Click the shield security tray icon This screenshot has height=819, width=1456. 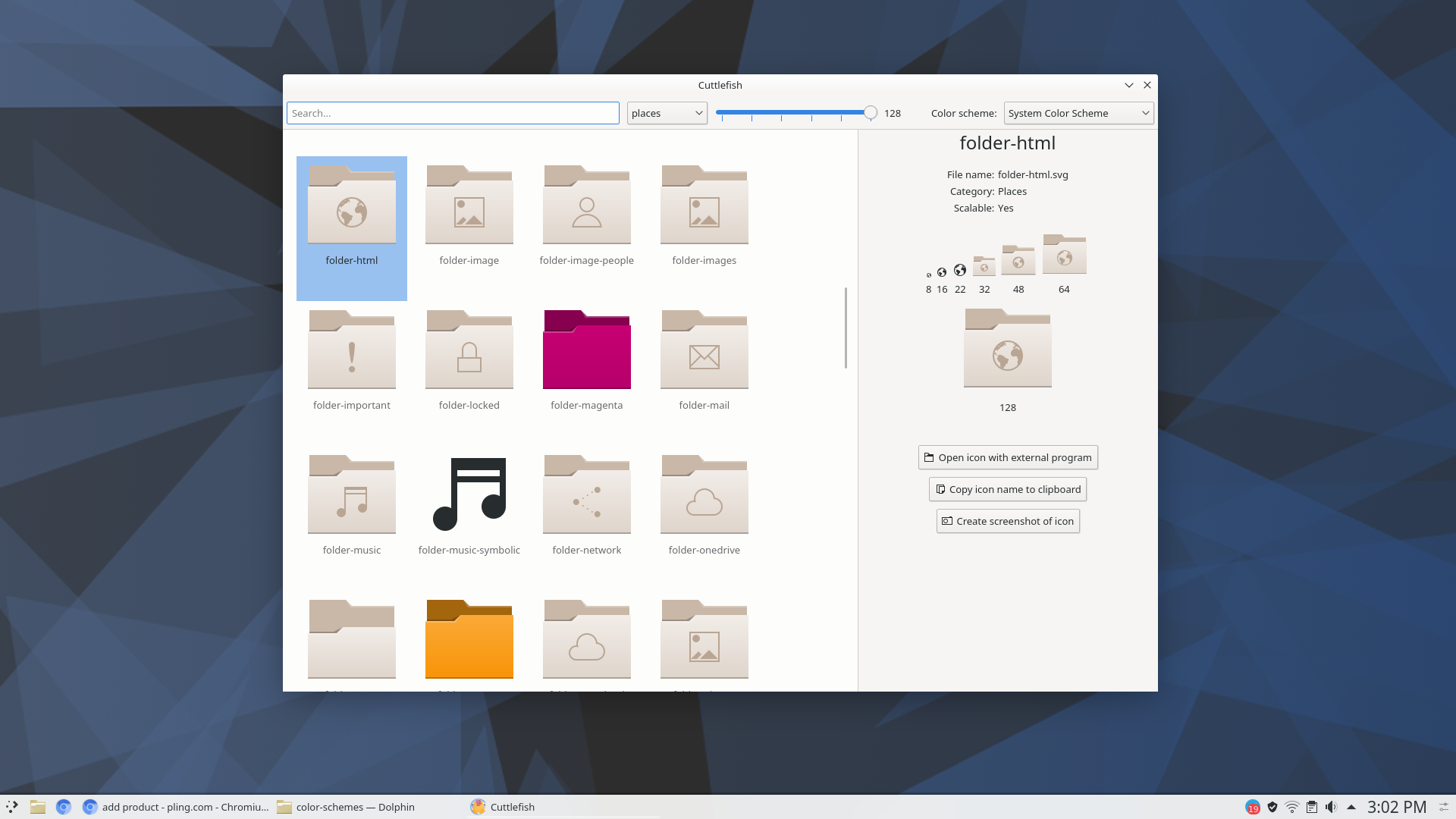pyautogui.click(x=1272, y=807)
